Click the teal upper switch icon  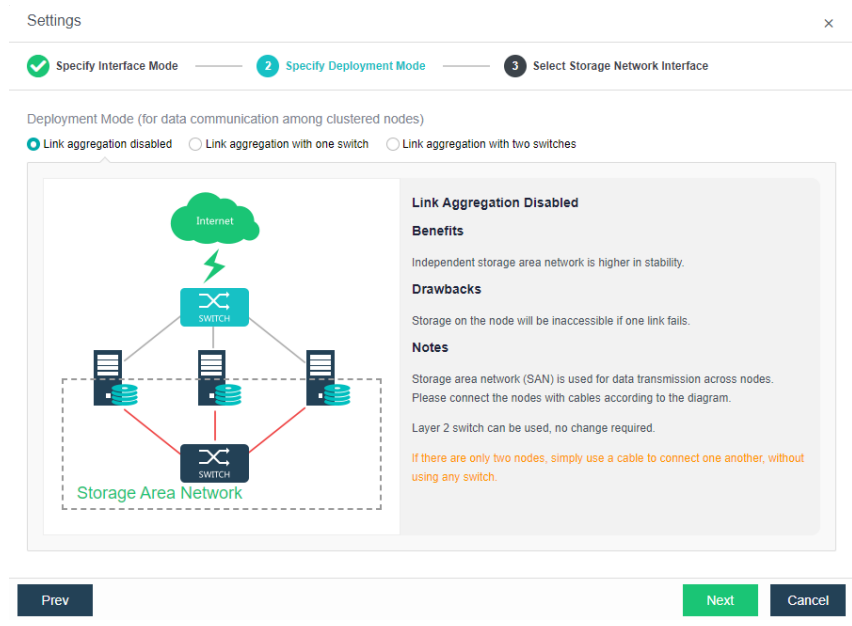[214, 306]
